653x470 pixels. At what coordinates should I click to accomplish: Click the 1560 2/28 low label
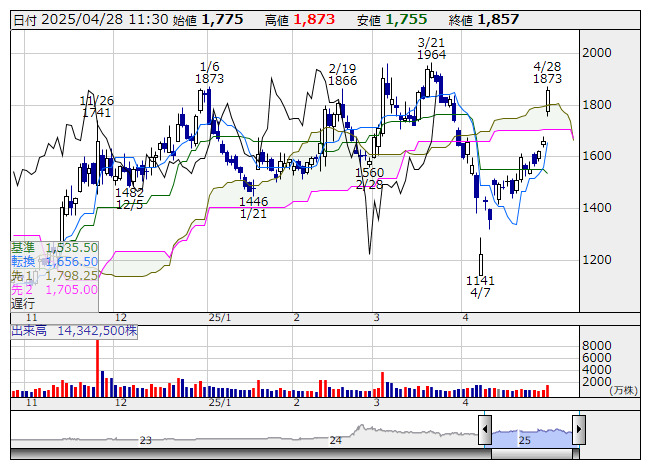369,178
